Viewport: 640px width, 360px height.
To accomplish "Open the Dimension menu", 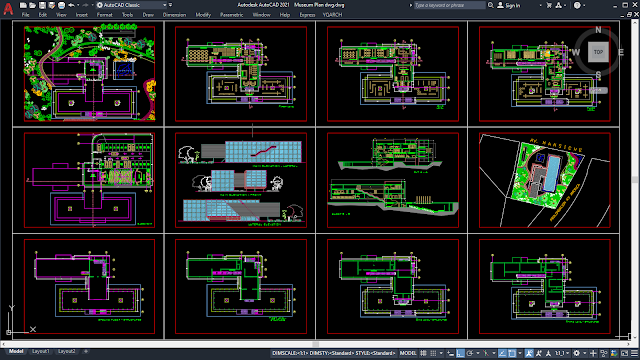I will [174, 15].
